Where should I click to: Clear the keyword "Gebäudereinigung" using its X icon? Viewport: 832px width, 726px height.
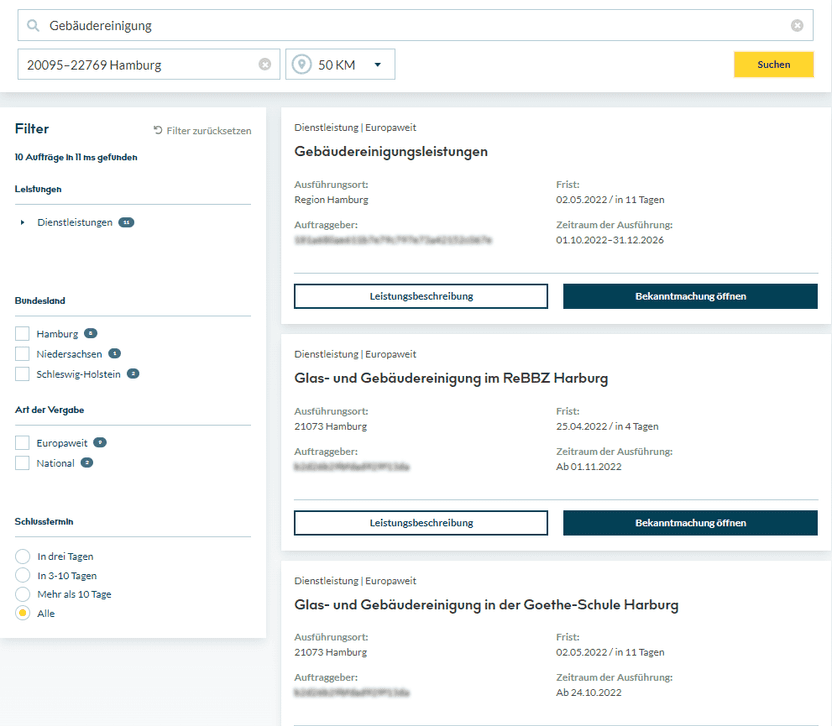pos(797,25)
